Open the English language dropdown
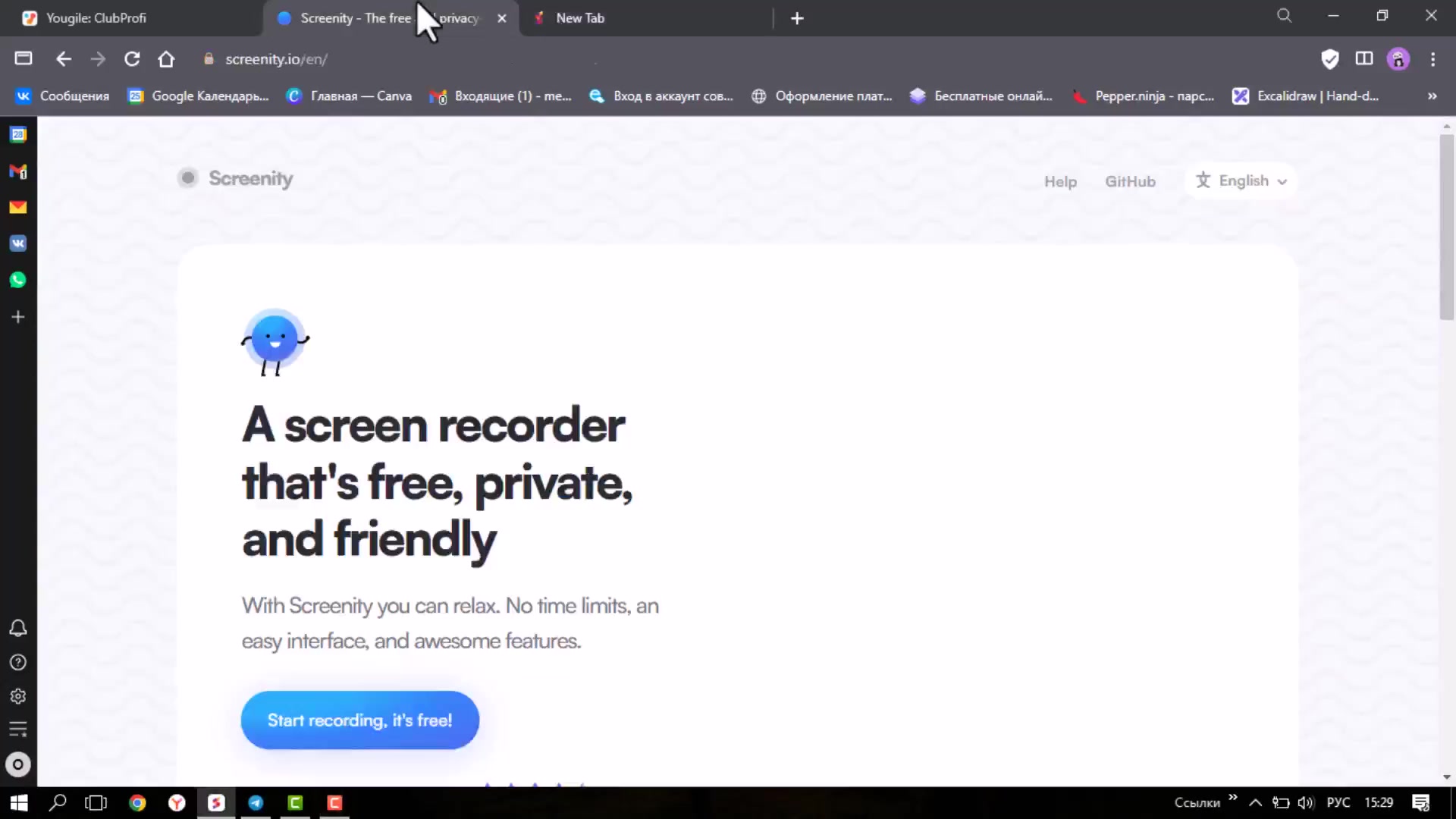 (x=1241, y=181)
